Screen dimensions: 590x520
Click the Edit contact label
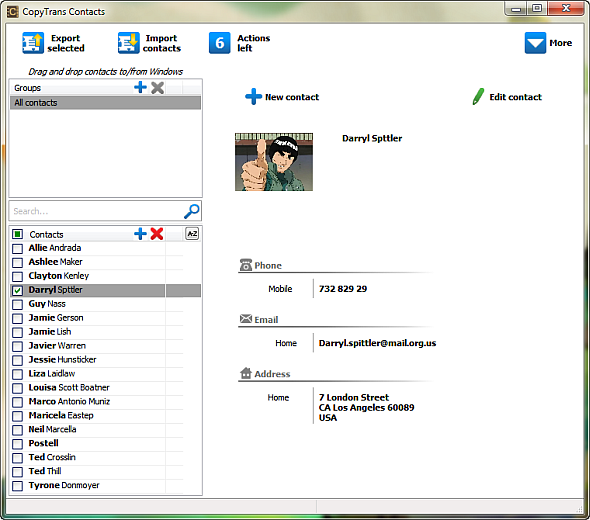515,97
